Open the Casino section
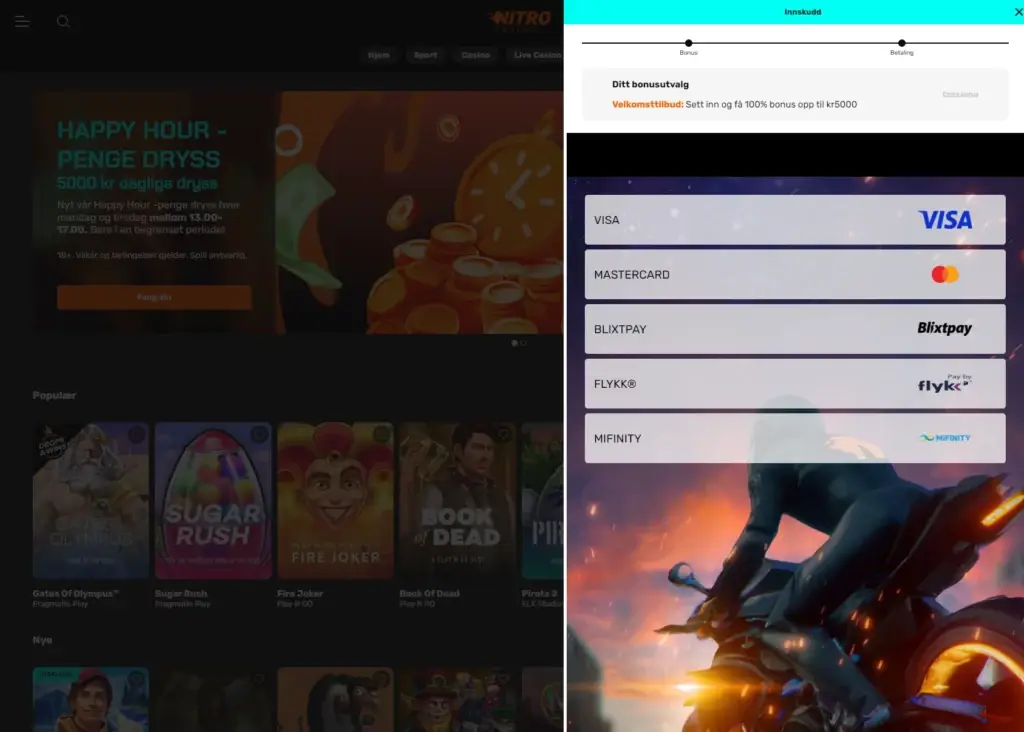 (x=475, y=55)
